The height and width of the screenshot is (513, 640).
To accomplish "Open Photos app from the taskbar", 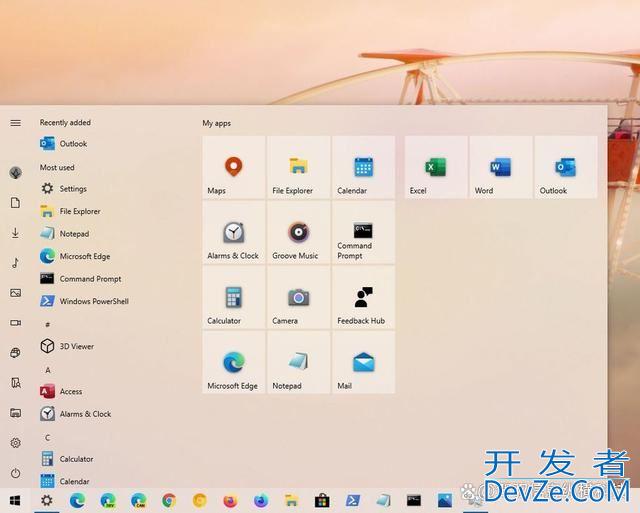I will pos(444,500).
